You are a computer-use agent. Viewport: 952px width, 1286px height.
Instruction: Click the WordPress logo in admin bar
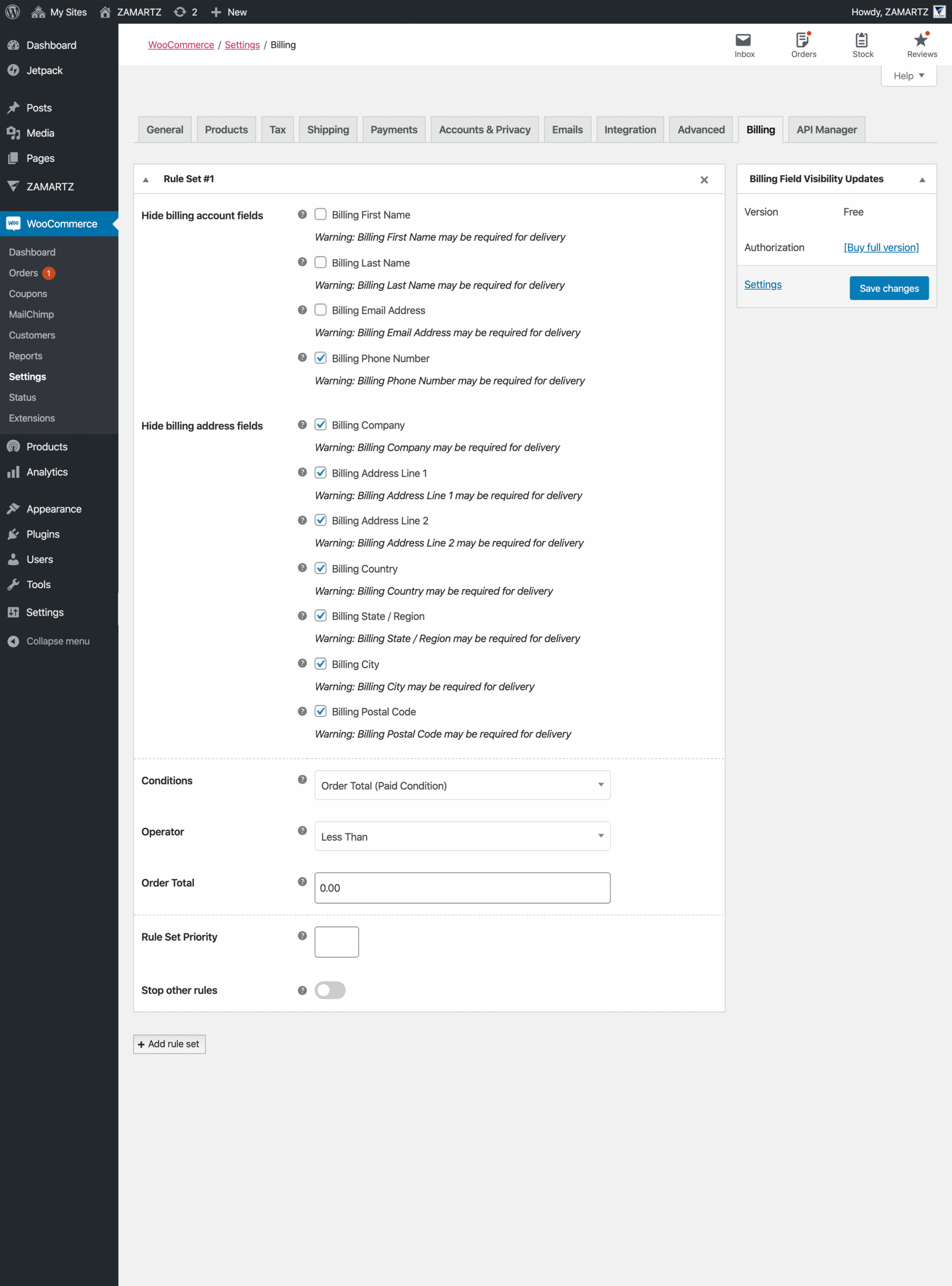12,12
